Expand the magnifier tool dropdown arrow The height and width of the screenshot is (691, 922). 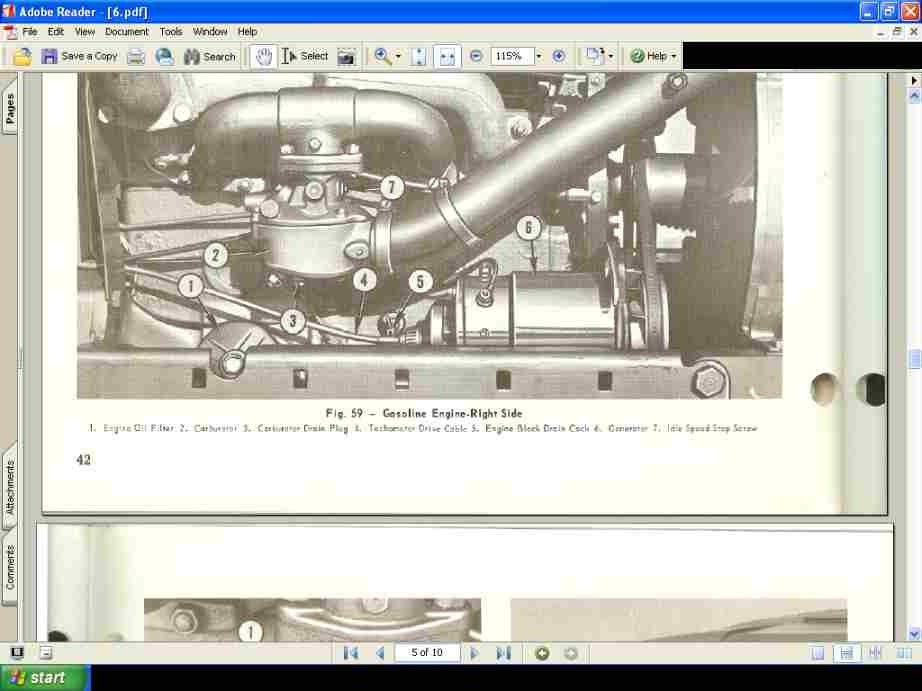(396, 56)
